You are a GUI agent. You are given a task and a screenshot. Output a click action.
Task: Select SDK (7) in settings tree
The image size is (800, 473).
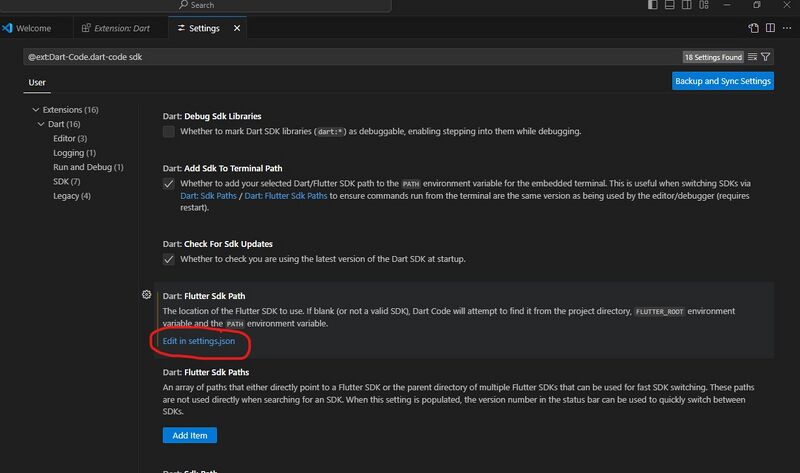pos(66,181)
